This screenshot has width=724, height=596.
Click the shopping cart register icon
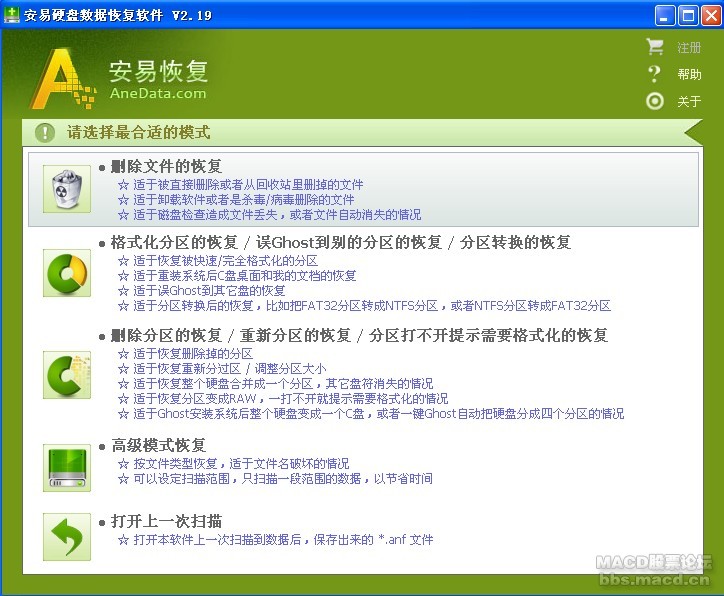coord(655,47)
